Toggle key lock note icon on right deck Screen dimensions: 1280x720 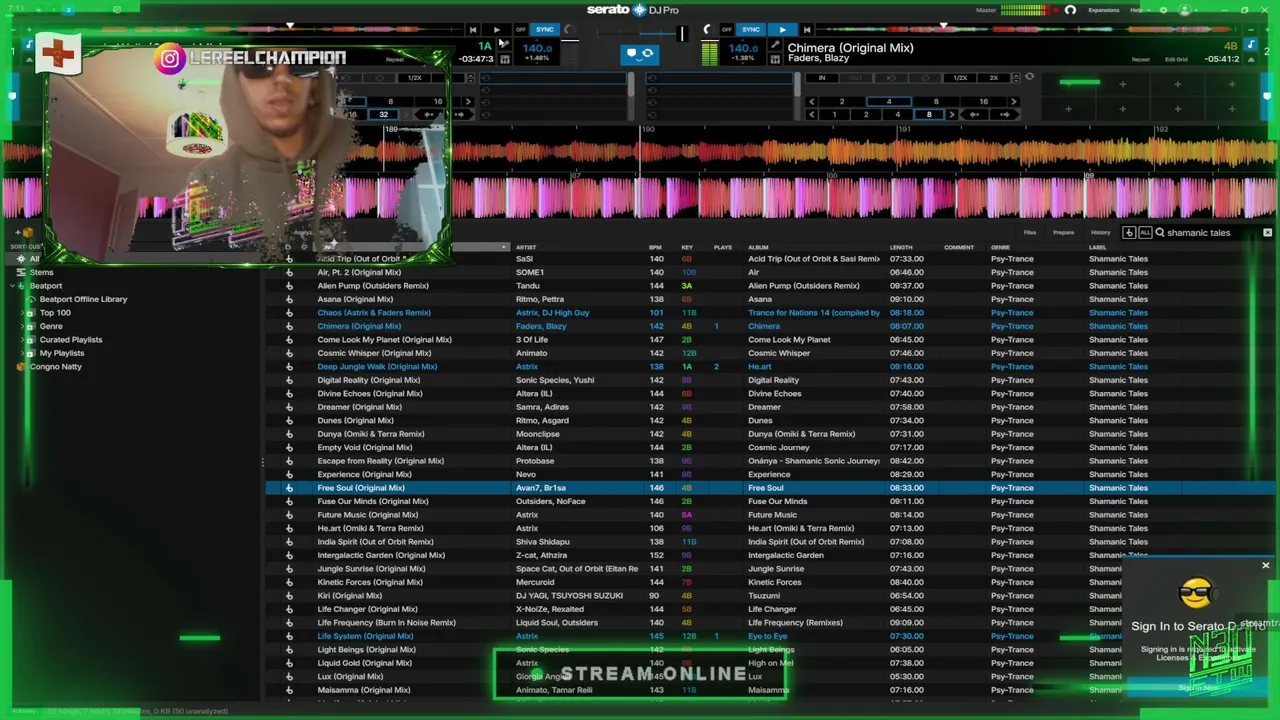pos(1251,46)
